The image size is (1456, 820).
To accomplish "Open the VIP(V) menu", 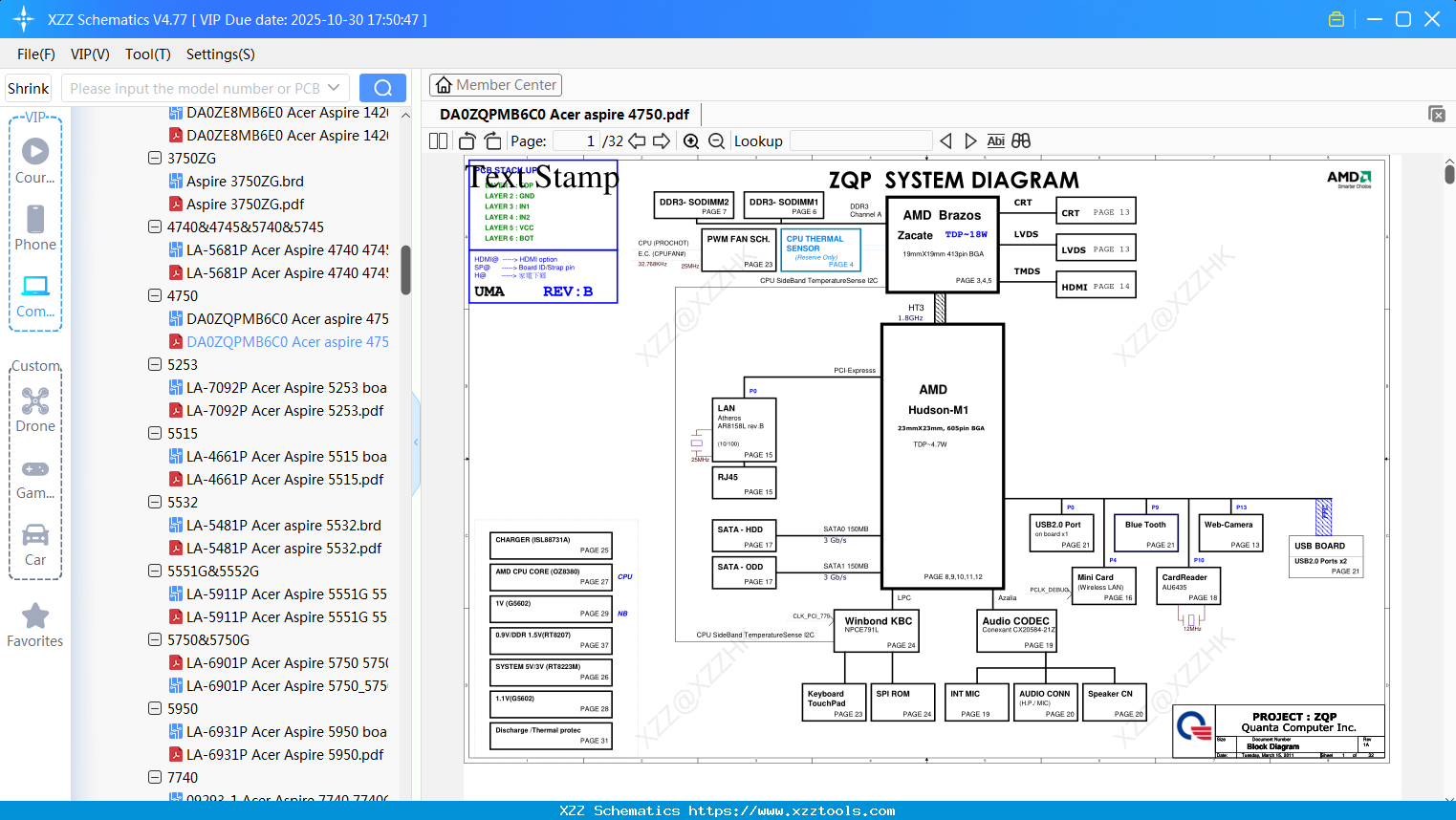I will (90, 54).
